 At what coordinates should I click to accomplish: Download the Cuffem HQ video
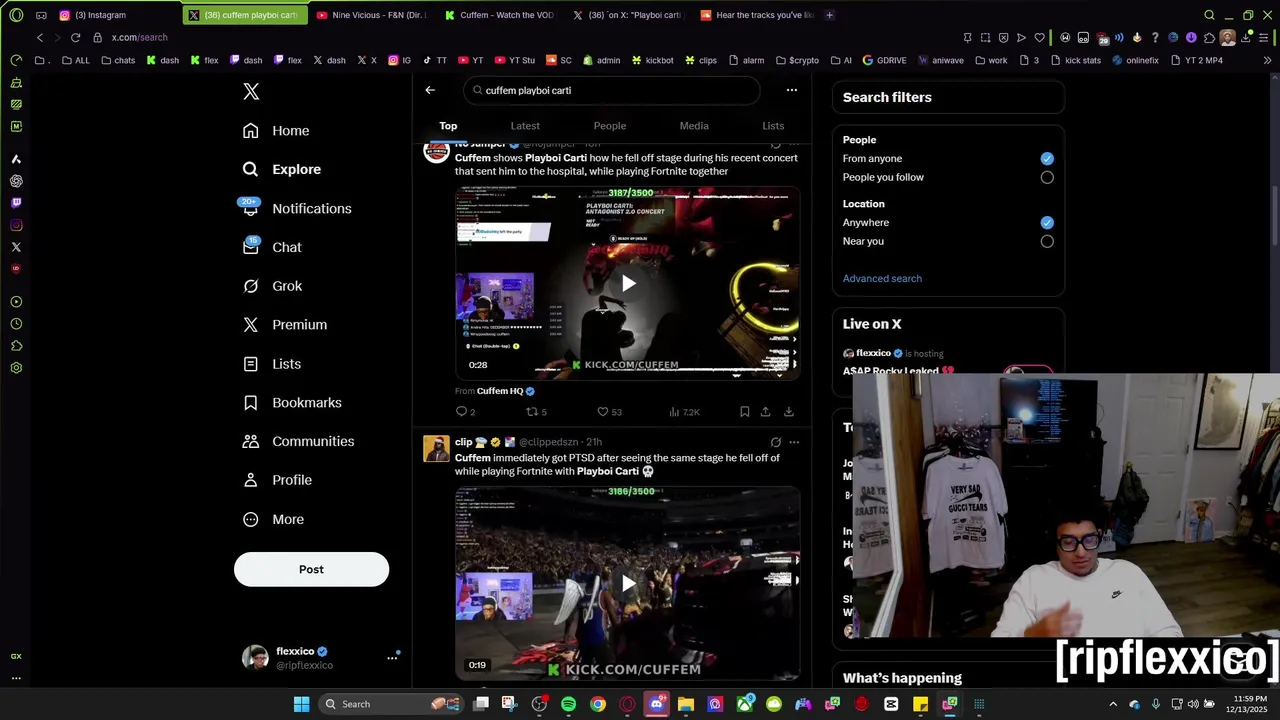pos(789,412)
